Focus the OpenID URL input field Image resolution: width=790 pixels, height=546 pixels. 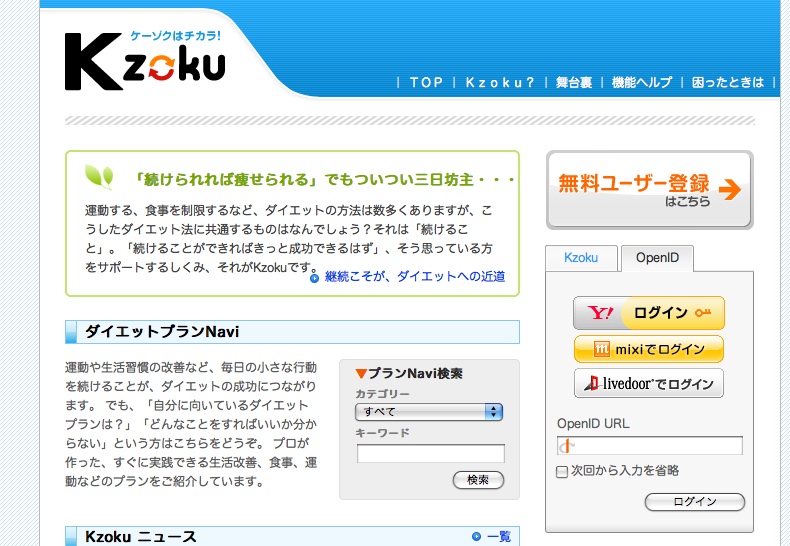click(x=649, y=446)
